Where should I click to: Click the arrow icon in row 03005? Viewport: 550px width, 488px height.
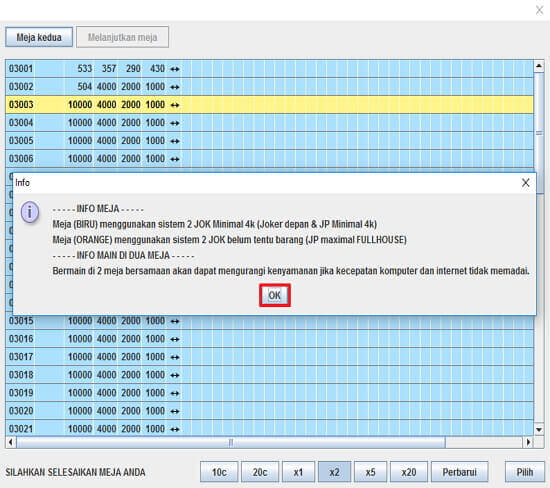175,141
